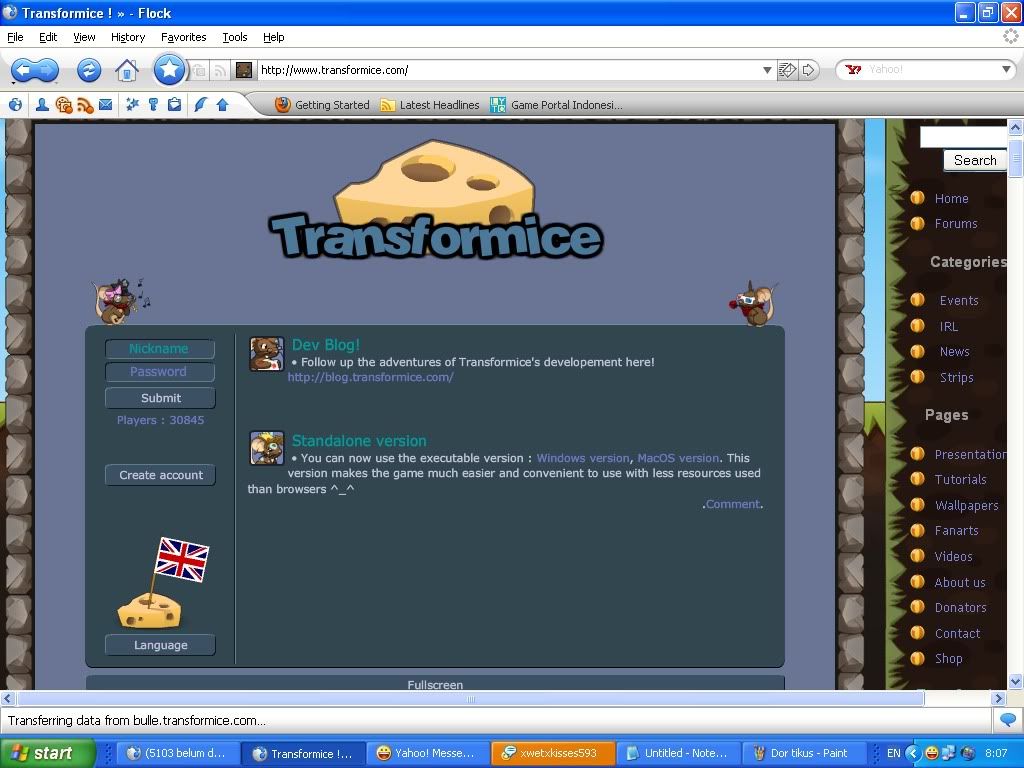
Task: Click the Comment link
Action: click(x=733, y=504)
